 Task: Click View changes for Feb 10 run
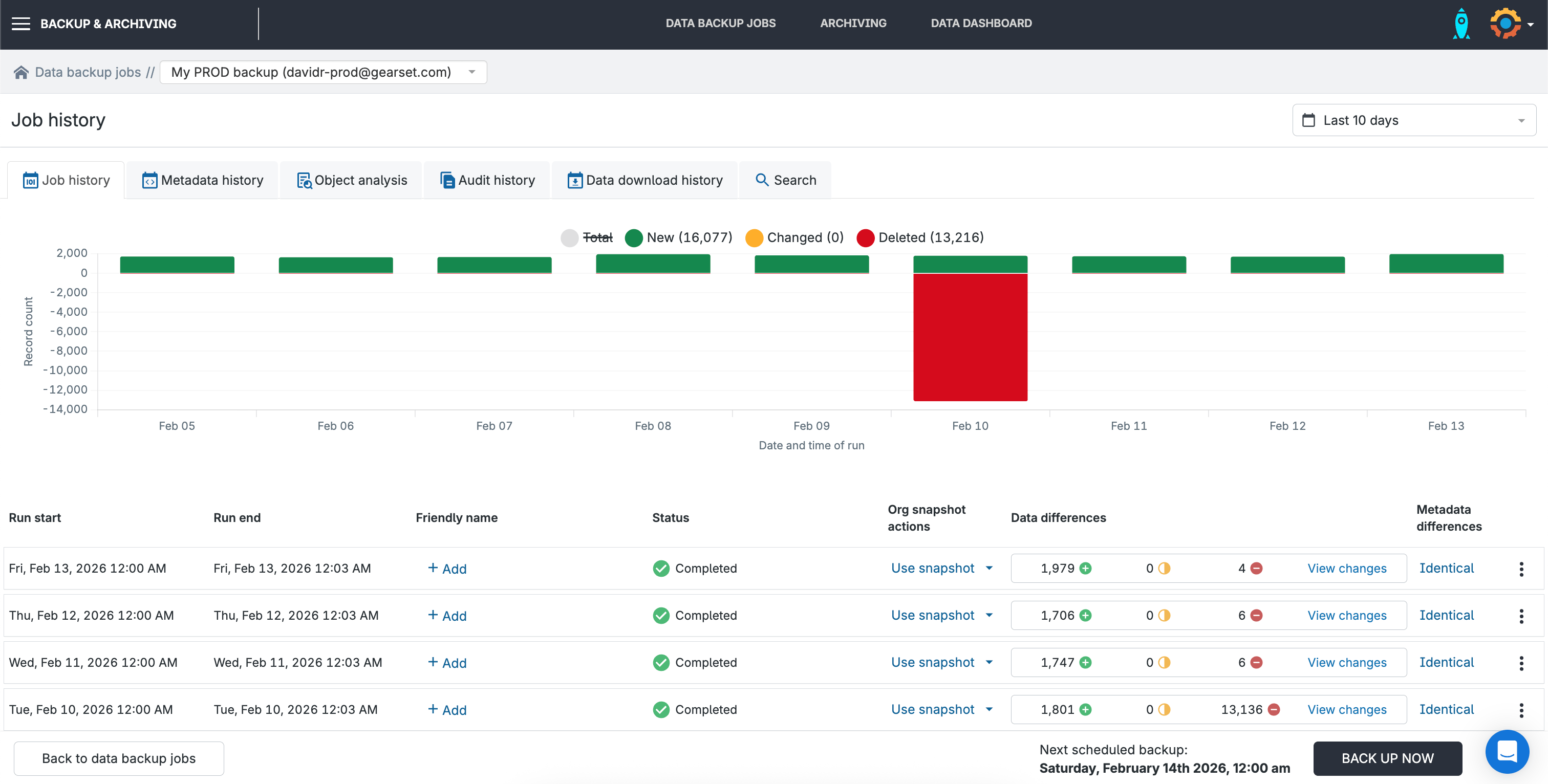1347,709
